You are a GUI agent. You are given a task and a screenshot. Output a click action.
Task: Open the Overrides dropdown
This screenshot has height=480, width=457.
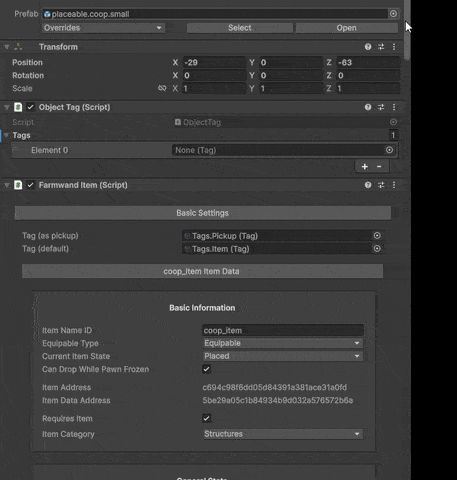pyautogui.click(x=103, y=28)
